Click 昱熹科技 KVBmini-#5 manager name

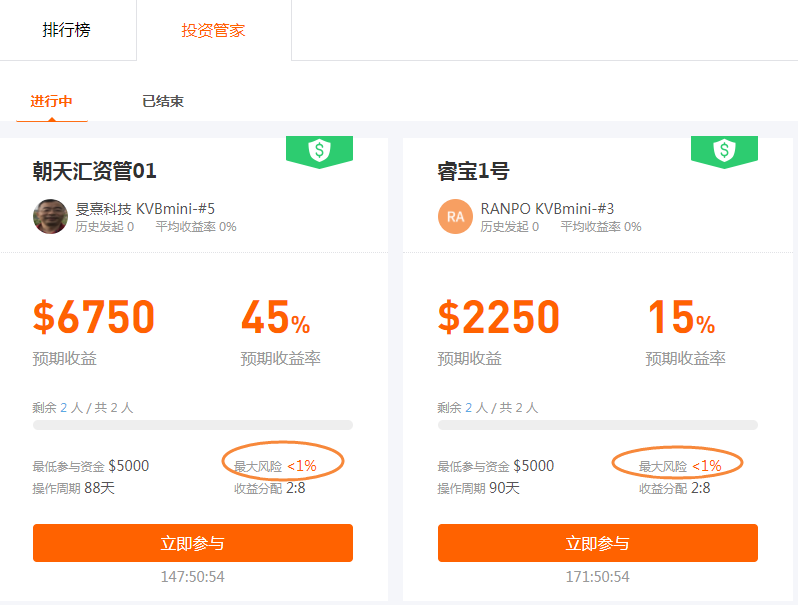(145, 209)
